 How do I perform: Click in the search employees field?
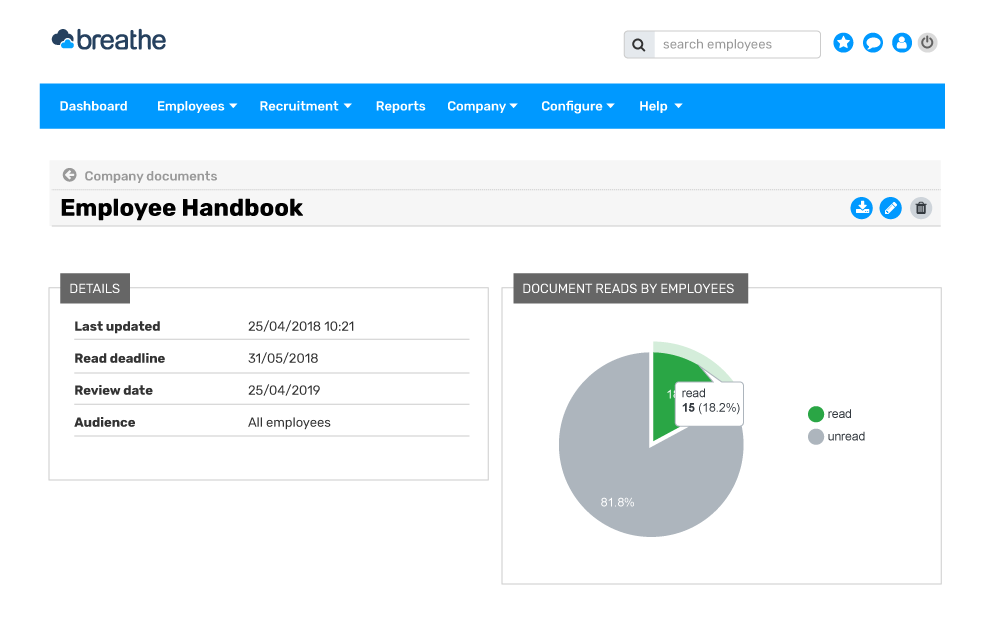click(736, 45)
